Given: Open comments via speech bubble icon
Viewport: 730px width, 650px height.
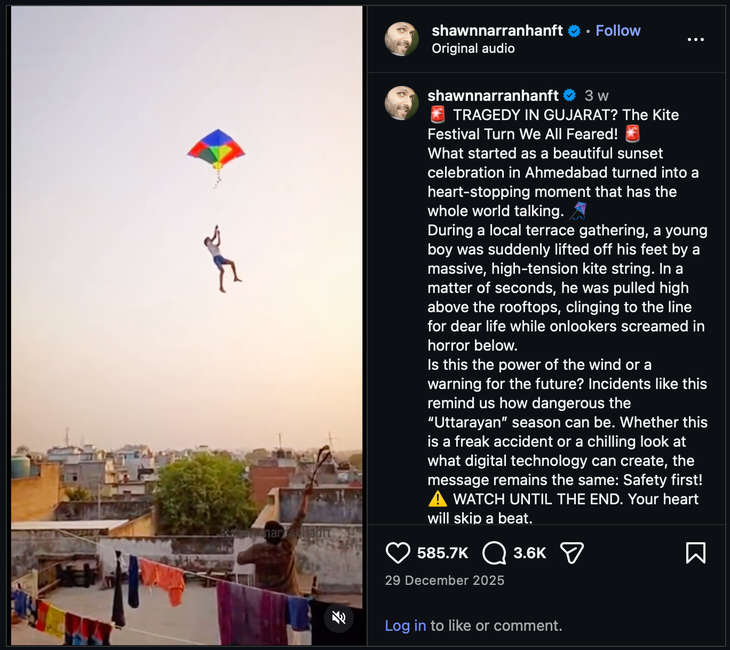Looking at the screenshot, I should [494, 553].
